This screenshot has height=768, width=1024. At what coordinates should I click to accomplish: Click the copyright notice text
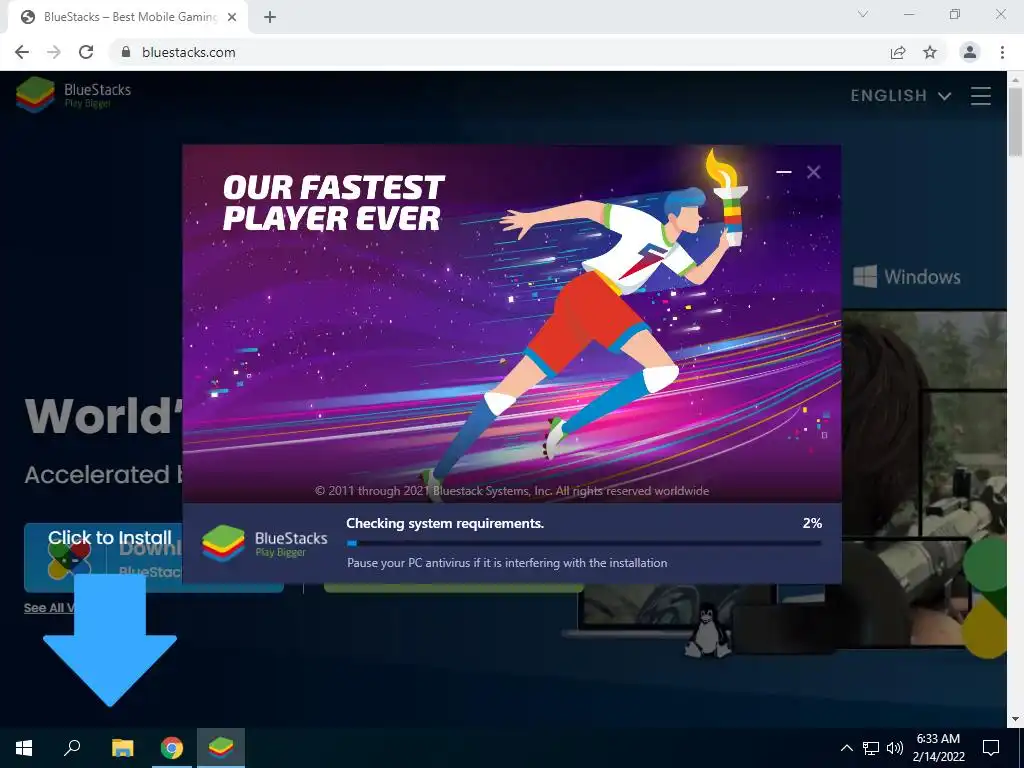512,490
